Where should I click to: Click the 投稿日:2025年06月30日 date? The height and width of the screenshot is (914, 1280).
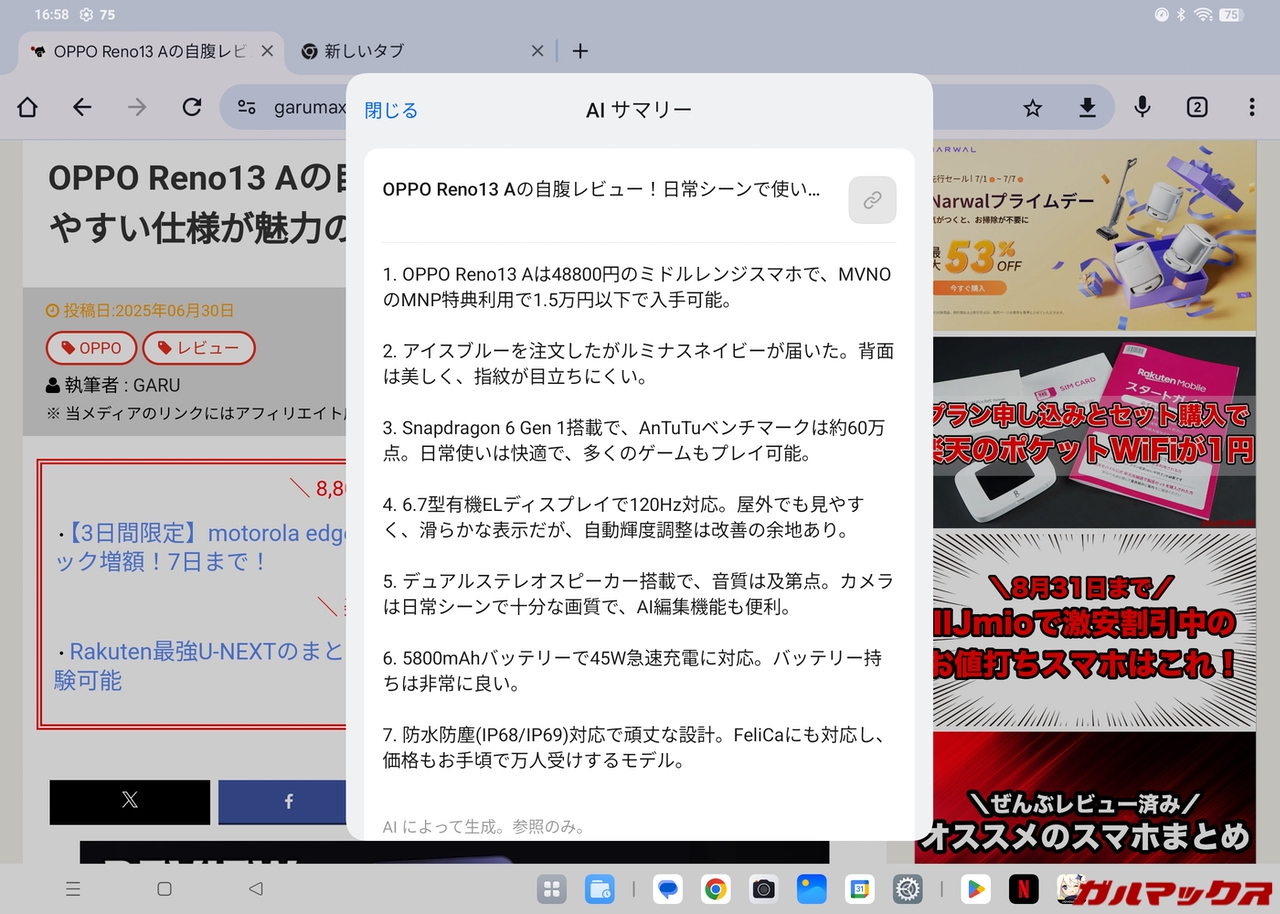[x=140, y=311]
